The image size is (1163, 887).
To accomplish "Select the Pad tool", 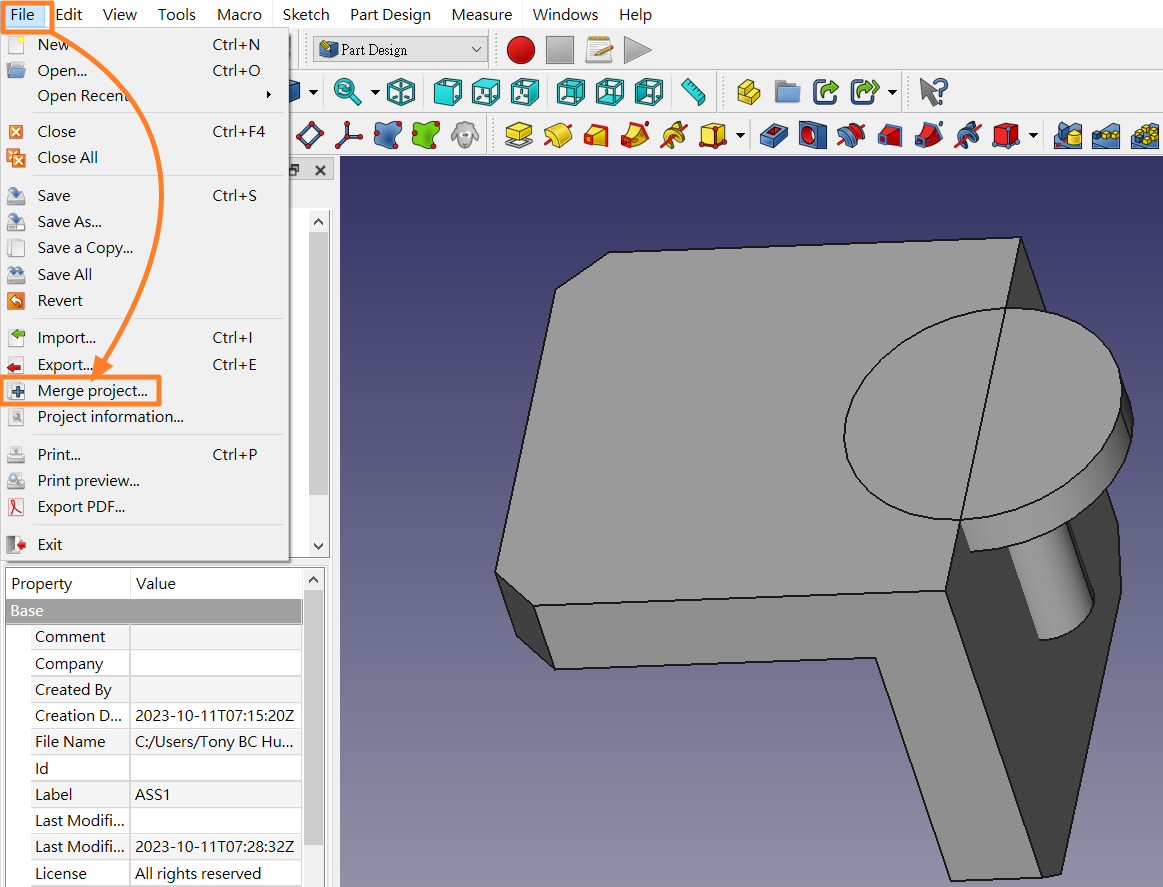I will click(519, 135).
